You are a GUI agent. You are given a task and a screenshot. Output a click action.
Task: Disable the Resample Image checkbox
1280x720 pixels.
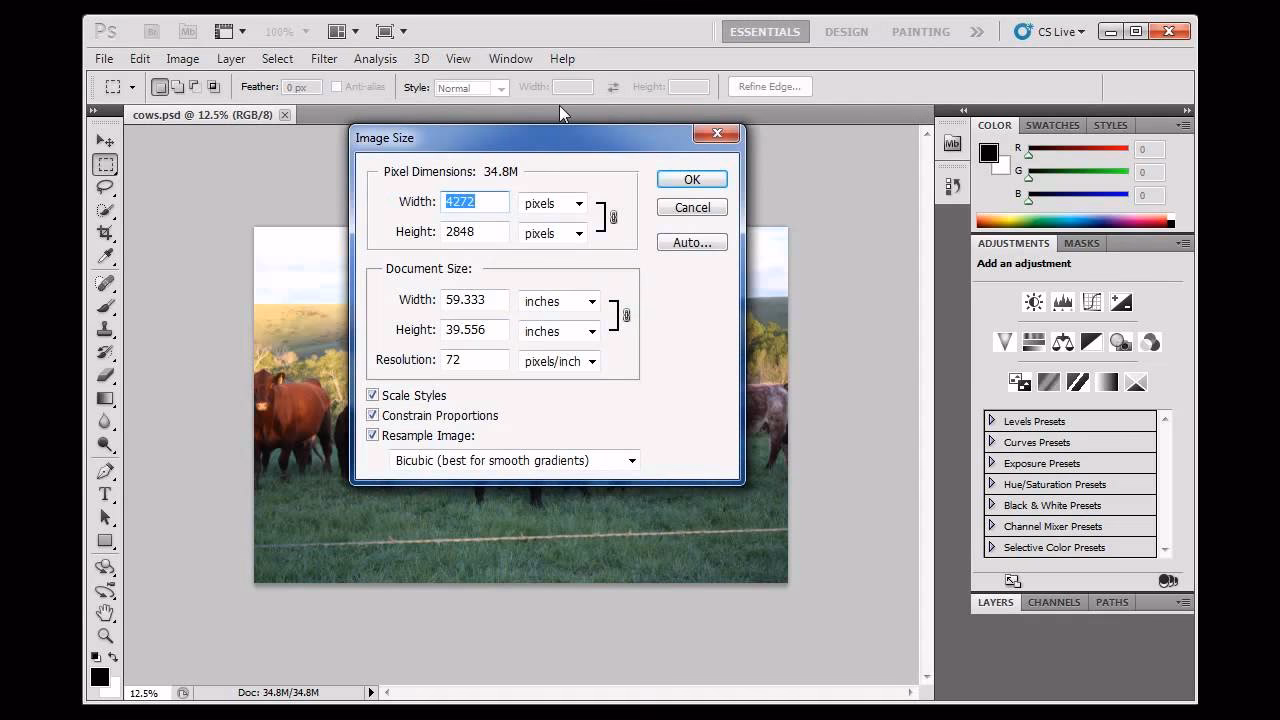click(372, 435)
